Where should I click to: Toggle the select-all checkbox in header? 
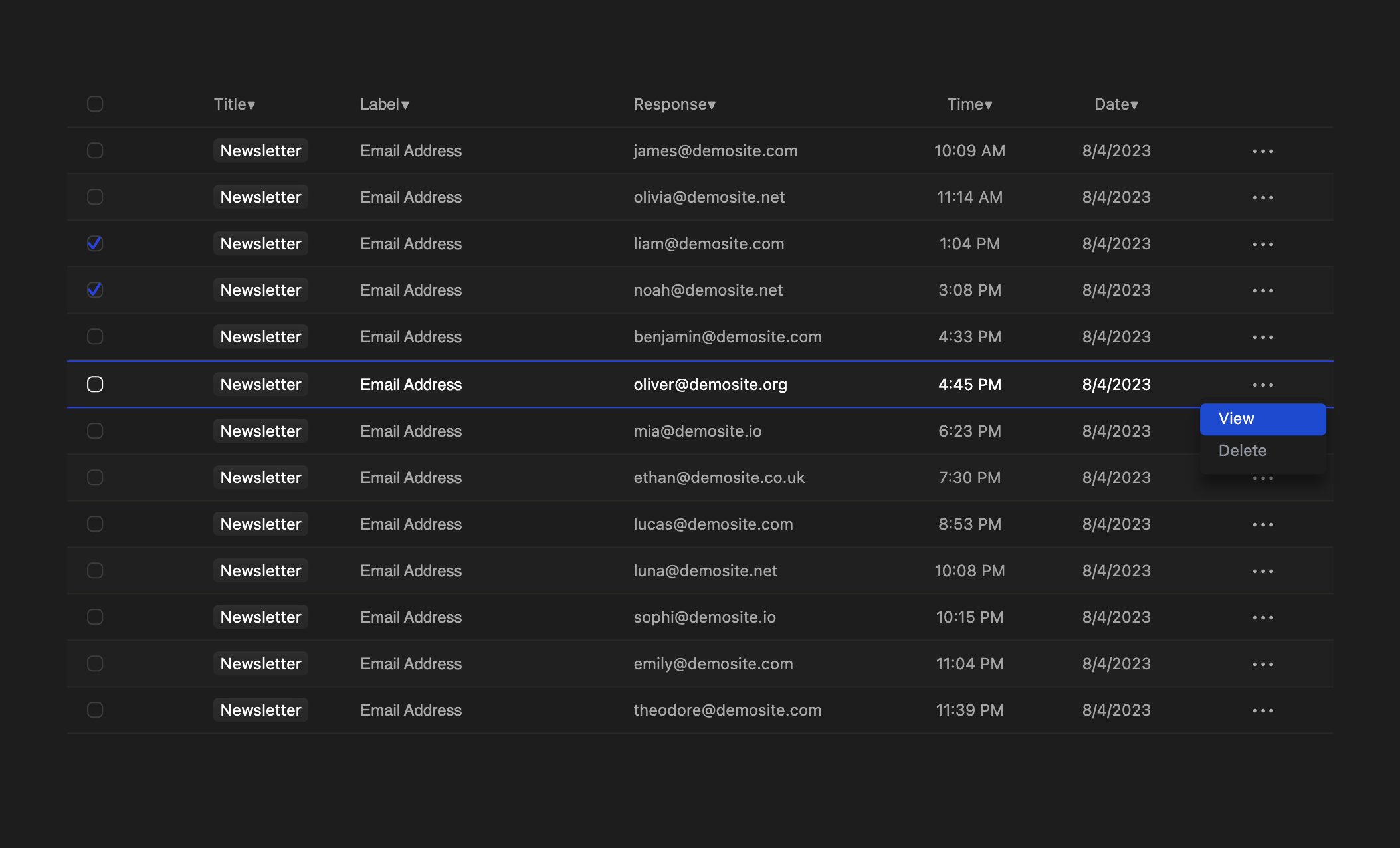click(x=95, y=104)
